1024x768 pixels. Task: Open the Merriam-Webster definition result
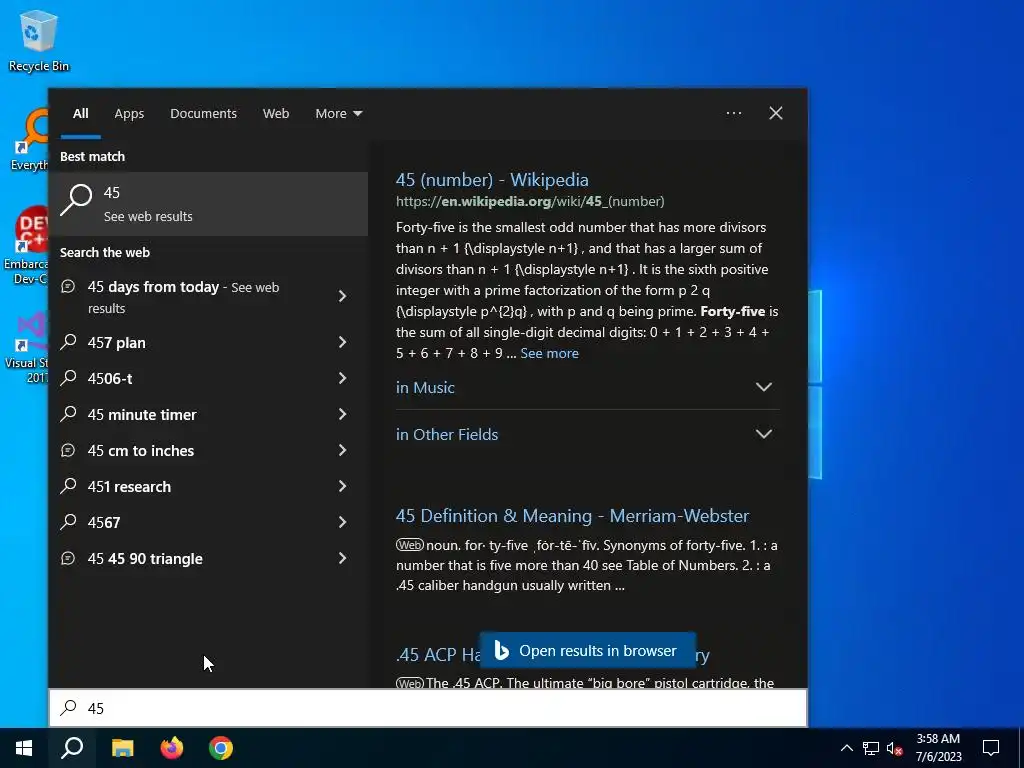(x=572, y=516)
